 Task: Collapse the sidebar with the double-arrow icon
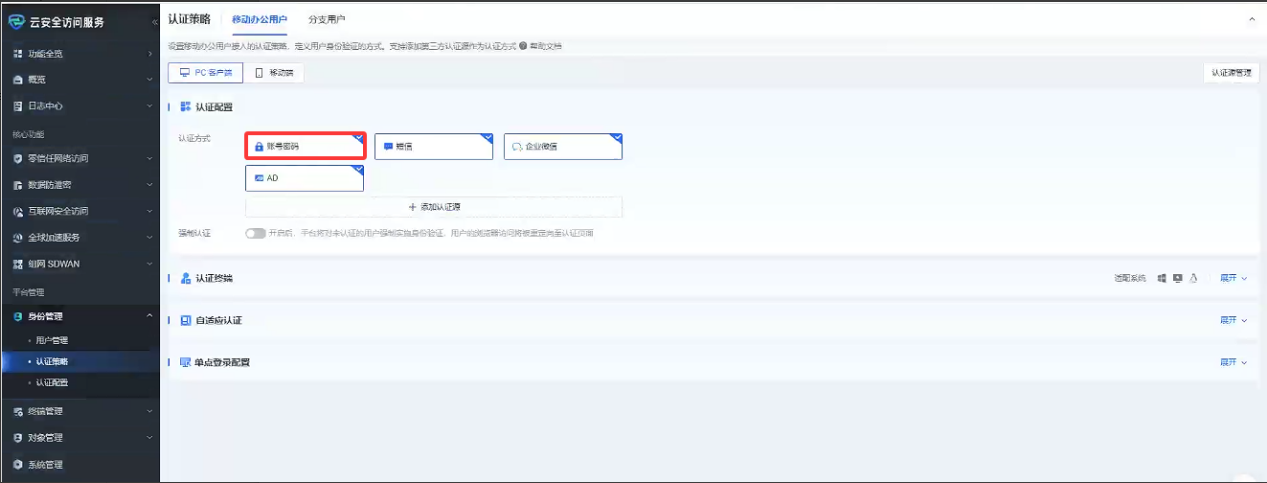(x=154, y=22)
